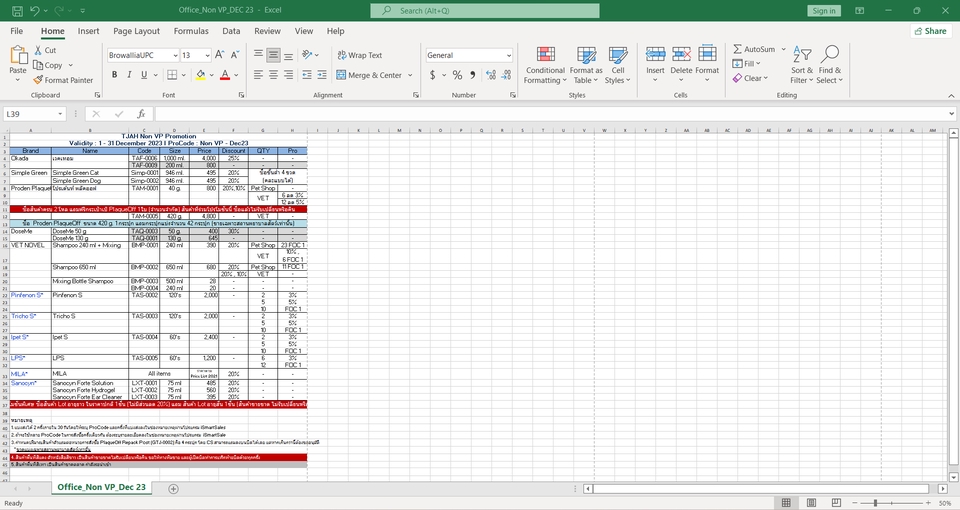Click the Insert cells icon
This screenshot has width=960, height=510.
coord(655,54)
